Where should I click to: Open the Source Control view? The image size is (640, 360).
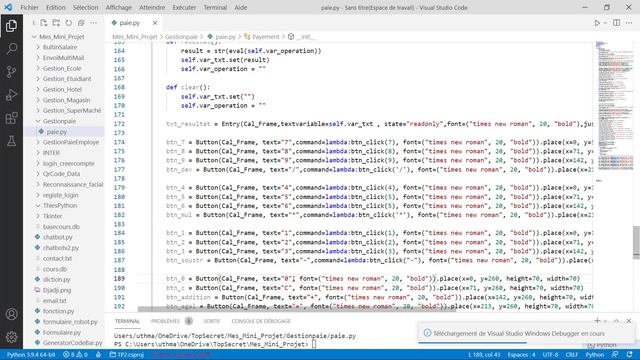click(11, 72)
